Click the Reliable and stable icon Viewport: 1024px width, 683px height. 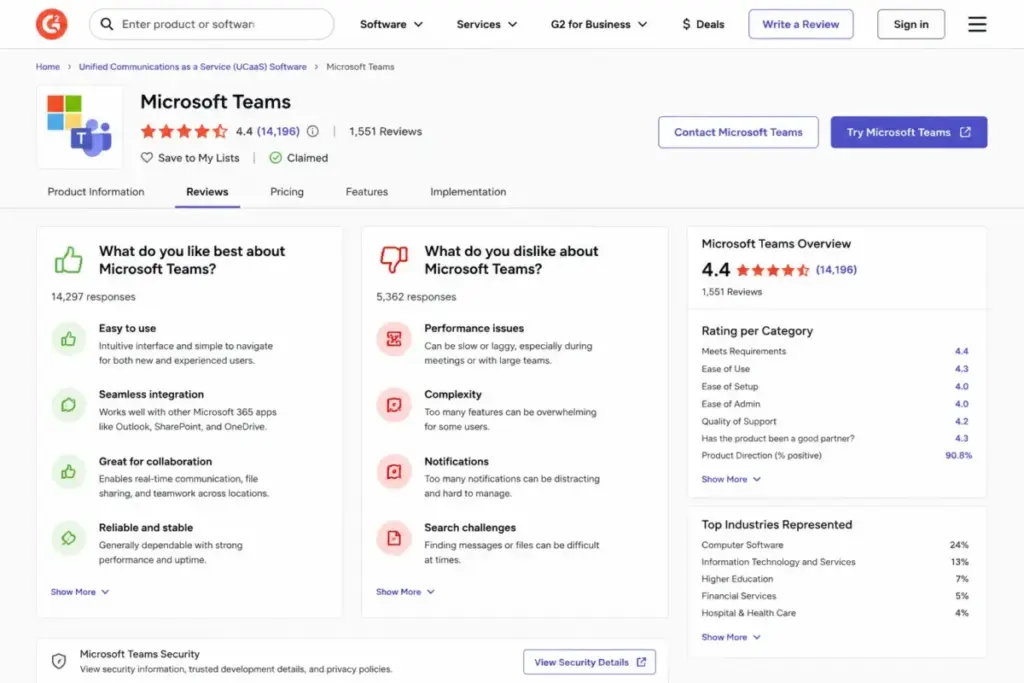[69, 538]
